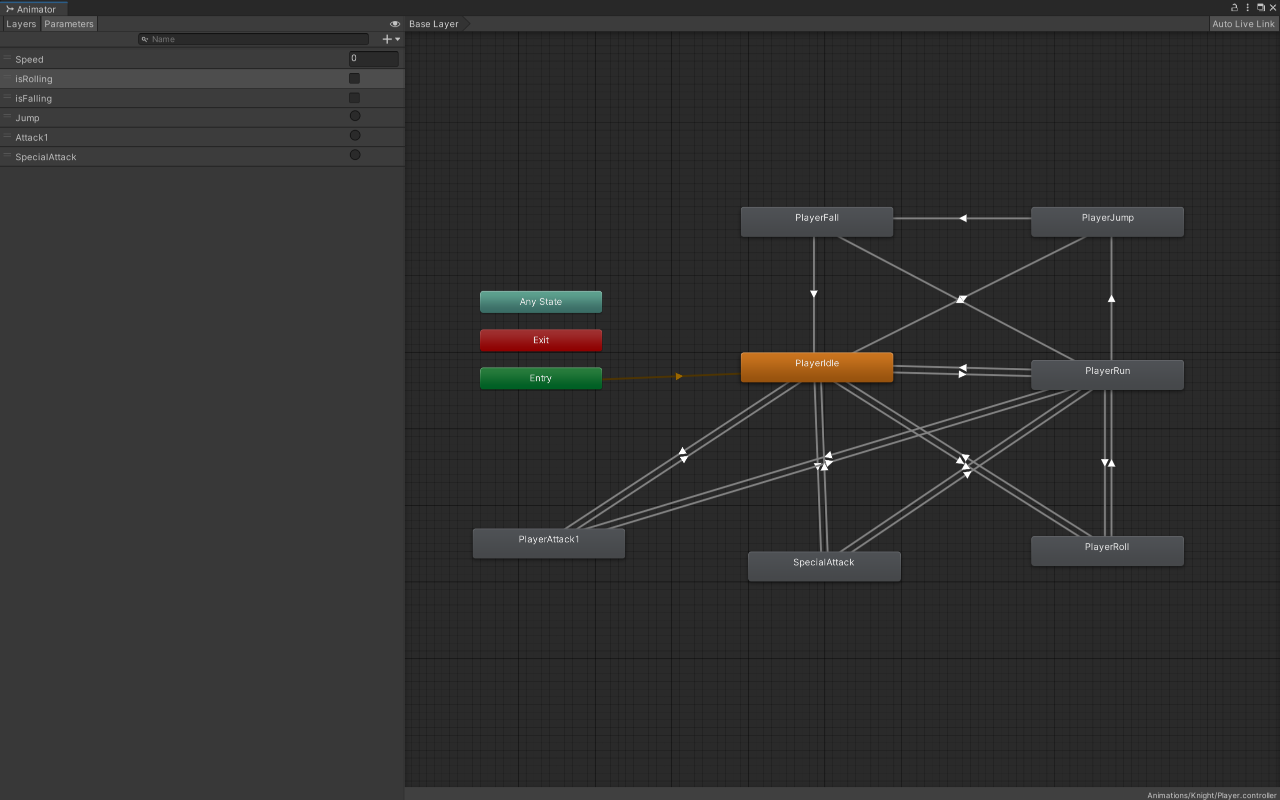This screenshot has width=1280, height=800.
Task: Select the PlayerJump to PlayerFall transition arrow
Action: click(962, 218)
